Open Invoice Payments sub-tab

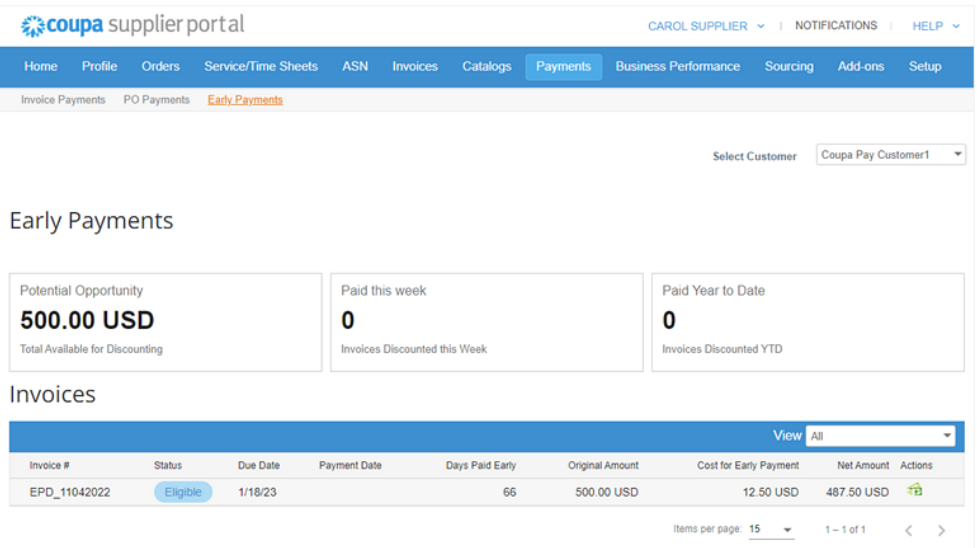63,100
